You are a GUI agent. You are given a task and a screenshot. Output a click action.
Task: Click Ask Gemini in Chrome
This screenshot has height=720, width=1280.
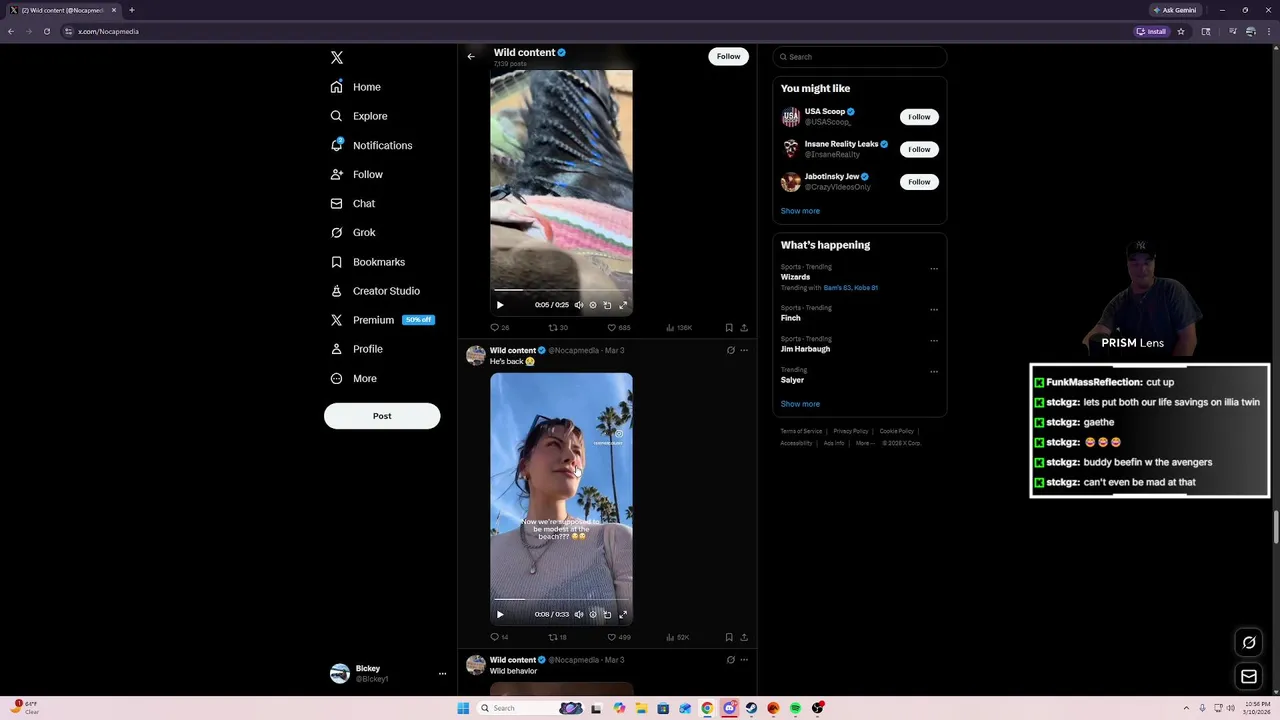pyautogui.click(x=1174, y=10)
